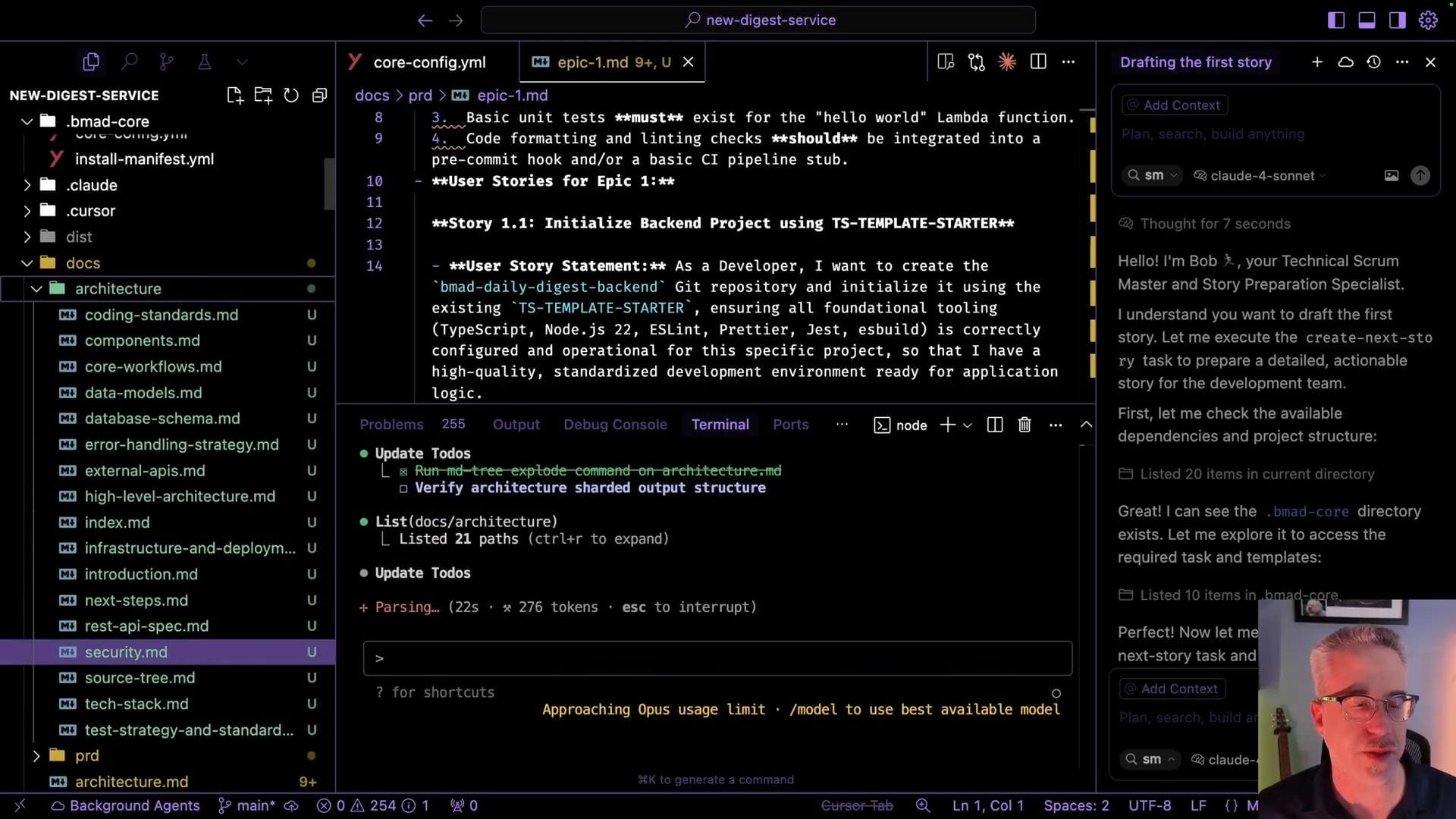Image resolution: width=1456 pixels, height=819 pixels.
Task: Switch to the Problems tab
Action: (391, 425)
